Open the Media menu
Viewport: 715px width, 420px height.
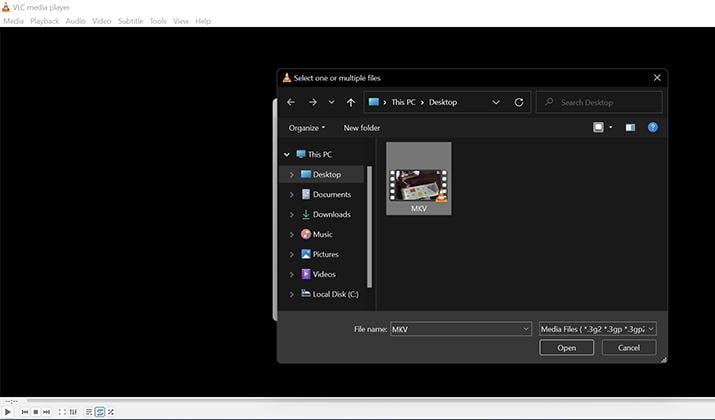tap(13, 21)
